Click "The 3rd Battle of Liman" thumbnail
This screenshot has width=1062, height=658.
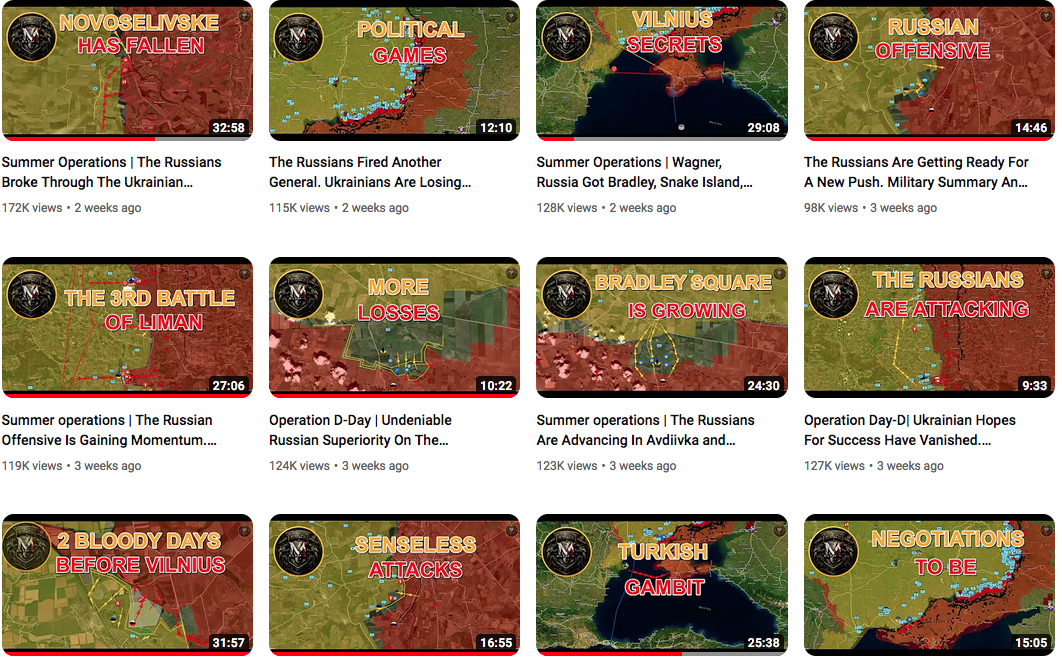[x=127, y=327]
